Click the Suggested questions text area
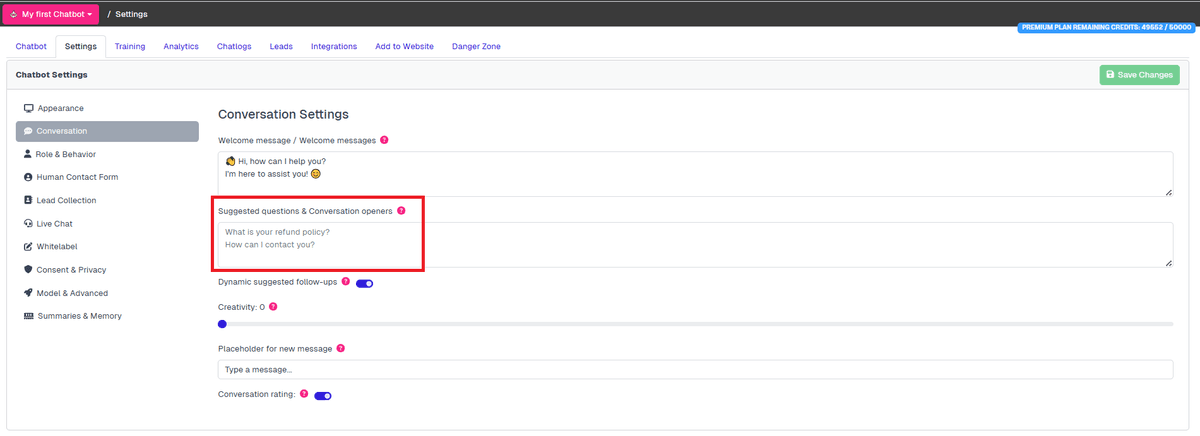Screen dimensions: 1200x436 (x=694, y=245)
